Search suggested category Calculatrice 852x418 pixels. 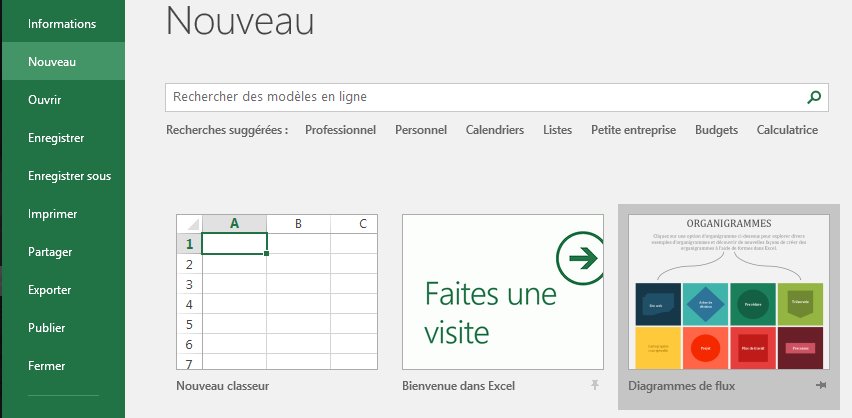coord(787,130)
